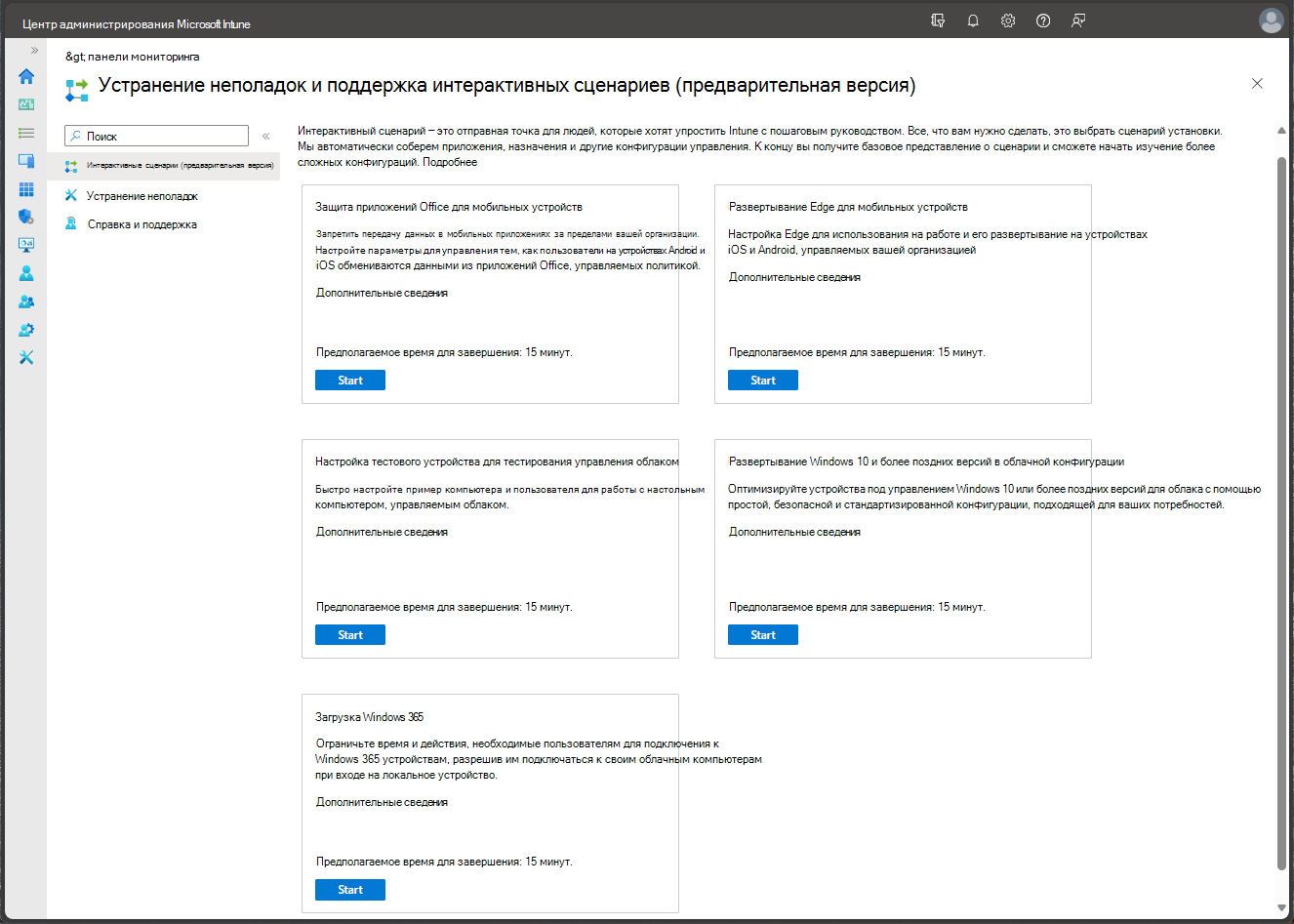The width and height of the screenshot is (1294, 924).
Task: Click the vertical scrollbar thumb
Action: click(x=1281, y=512)
